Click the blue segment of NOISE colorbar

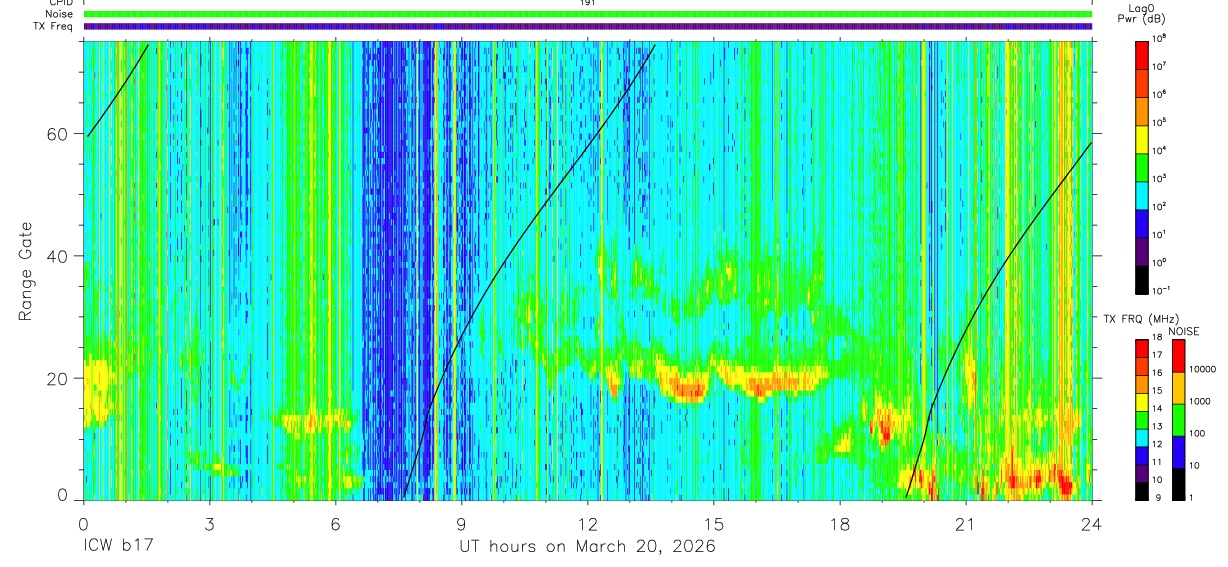[x=1179, y=451]
